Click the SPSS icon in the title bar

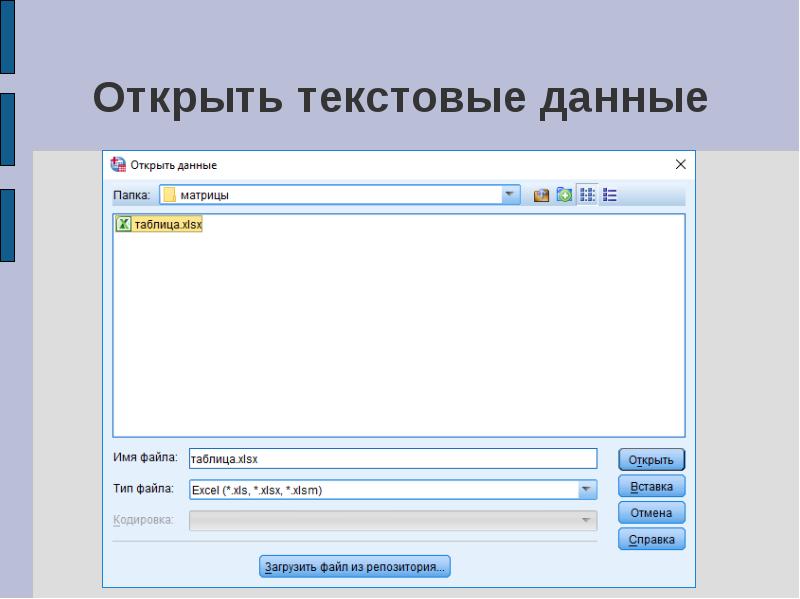(118, 165)
